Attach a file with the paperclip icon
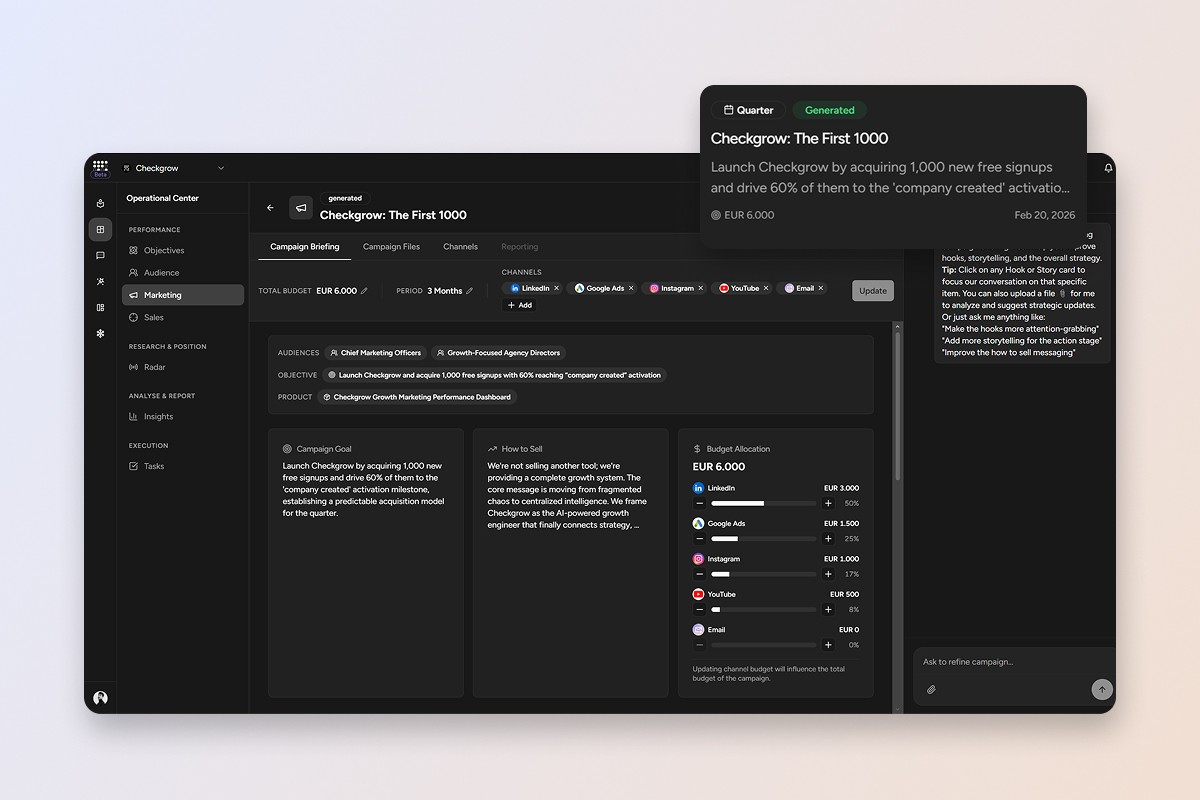The width and height of the screenshot is (1200, 800). pyautogui.click(x=931, y=689)
